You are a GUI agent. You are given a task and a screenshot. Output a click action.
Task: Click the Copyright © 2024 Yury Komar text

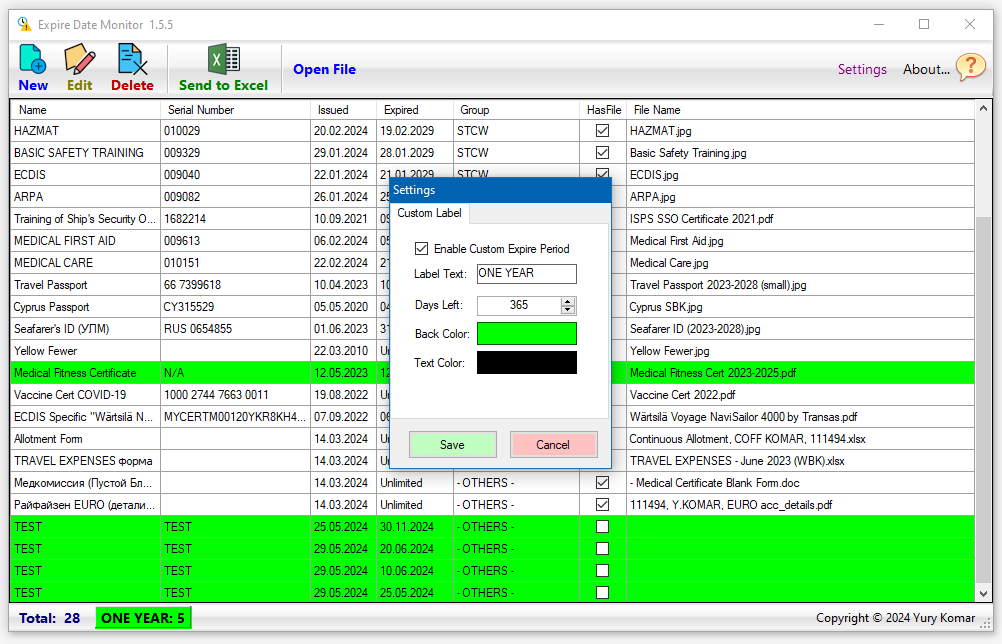pos(895,618)
